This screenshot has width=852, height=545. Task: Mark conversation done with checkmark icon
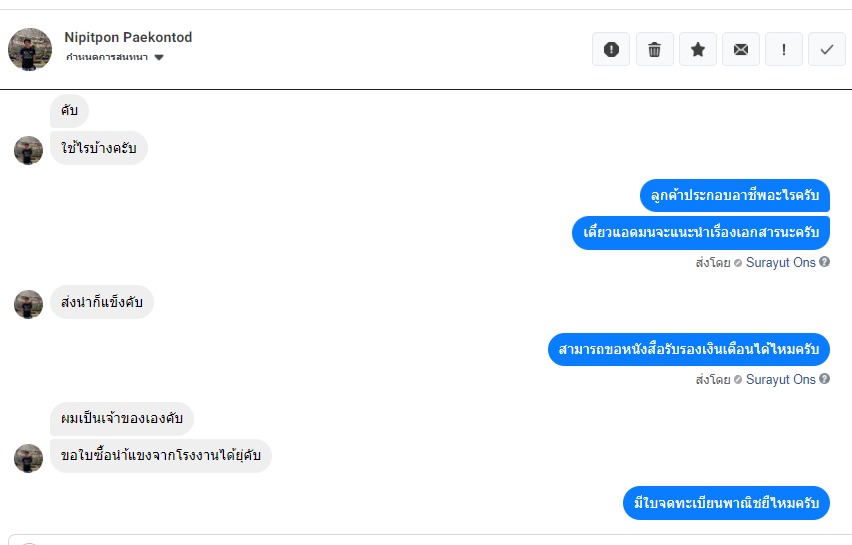pyautogui.click(x=827, y=49)
